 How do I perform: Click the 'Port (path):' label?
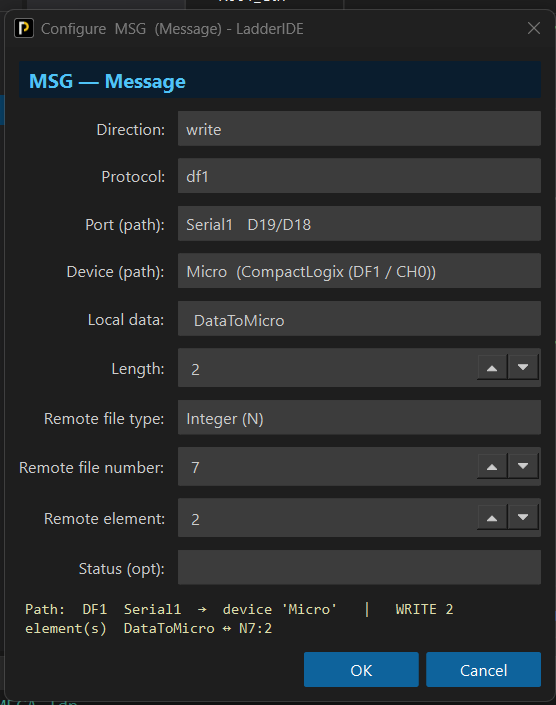click(125, 224)
